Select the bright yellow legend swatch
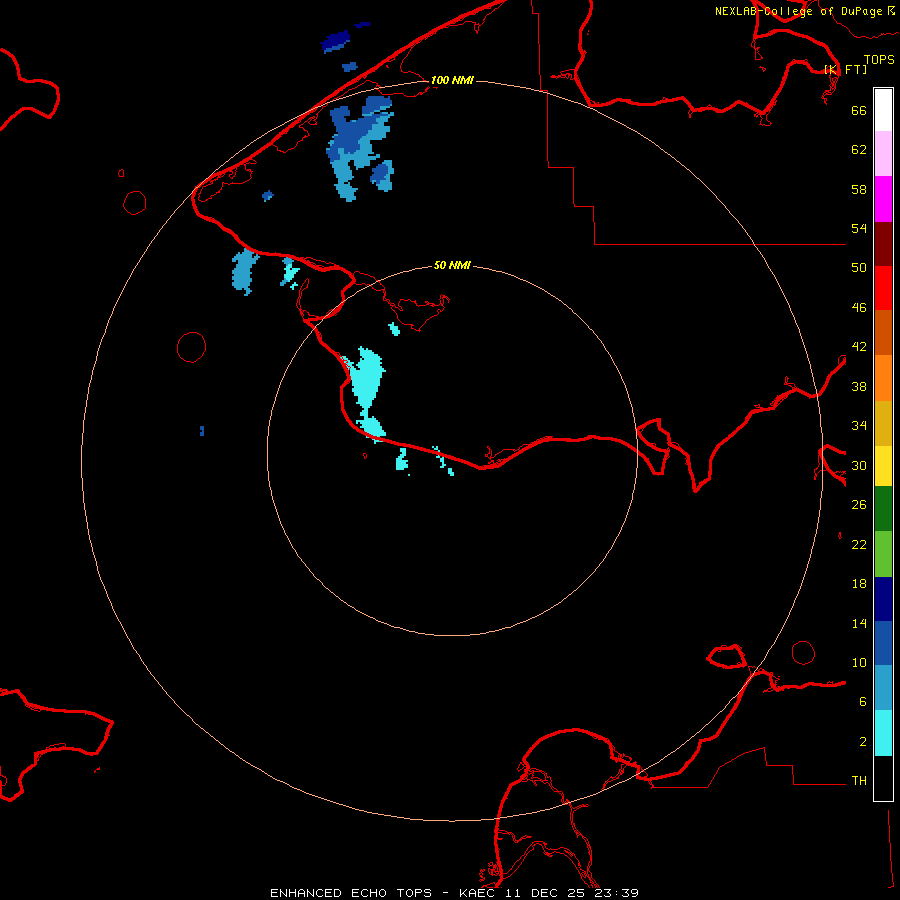Viewport: 900px width, 900px height. pyautogui.click(x=883, y=466)
